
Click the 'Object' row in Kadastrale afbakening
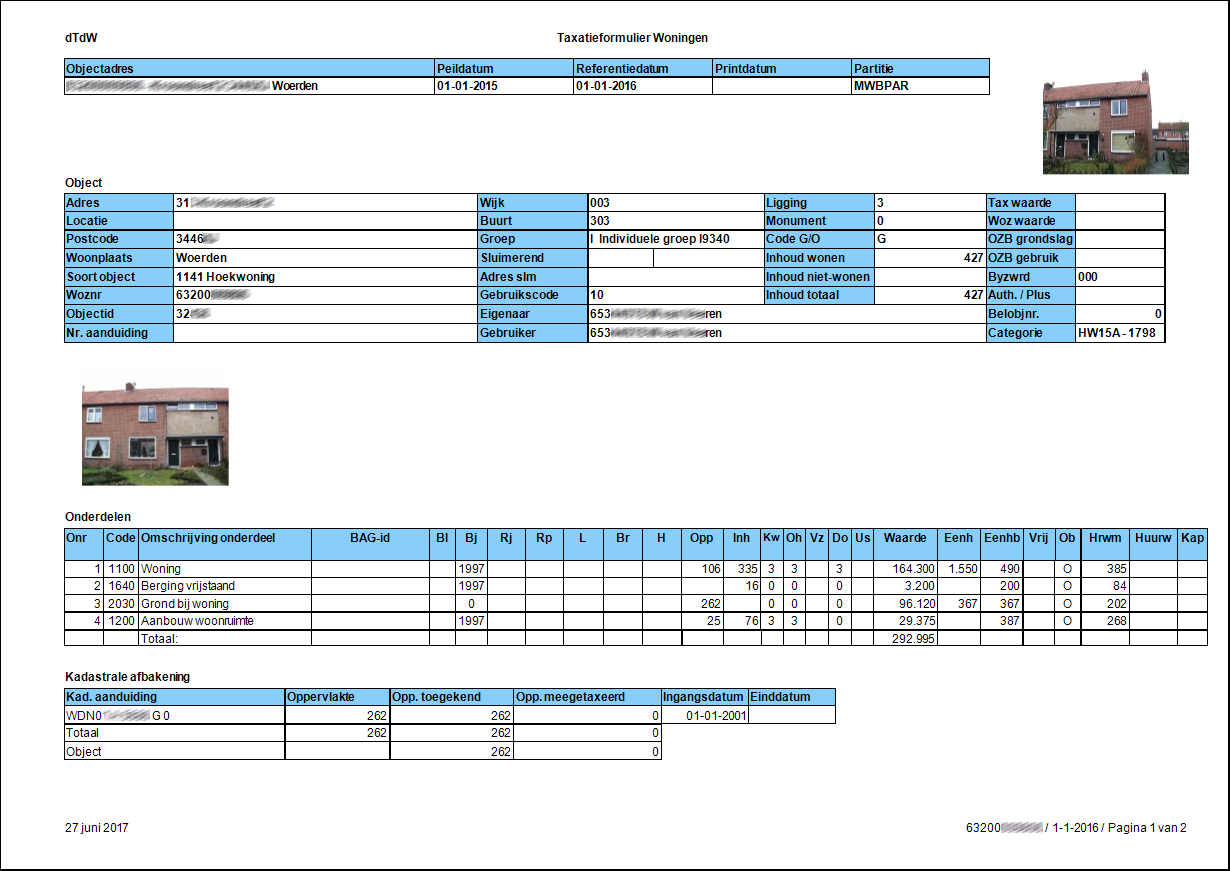coord(362,751)
